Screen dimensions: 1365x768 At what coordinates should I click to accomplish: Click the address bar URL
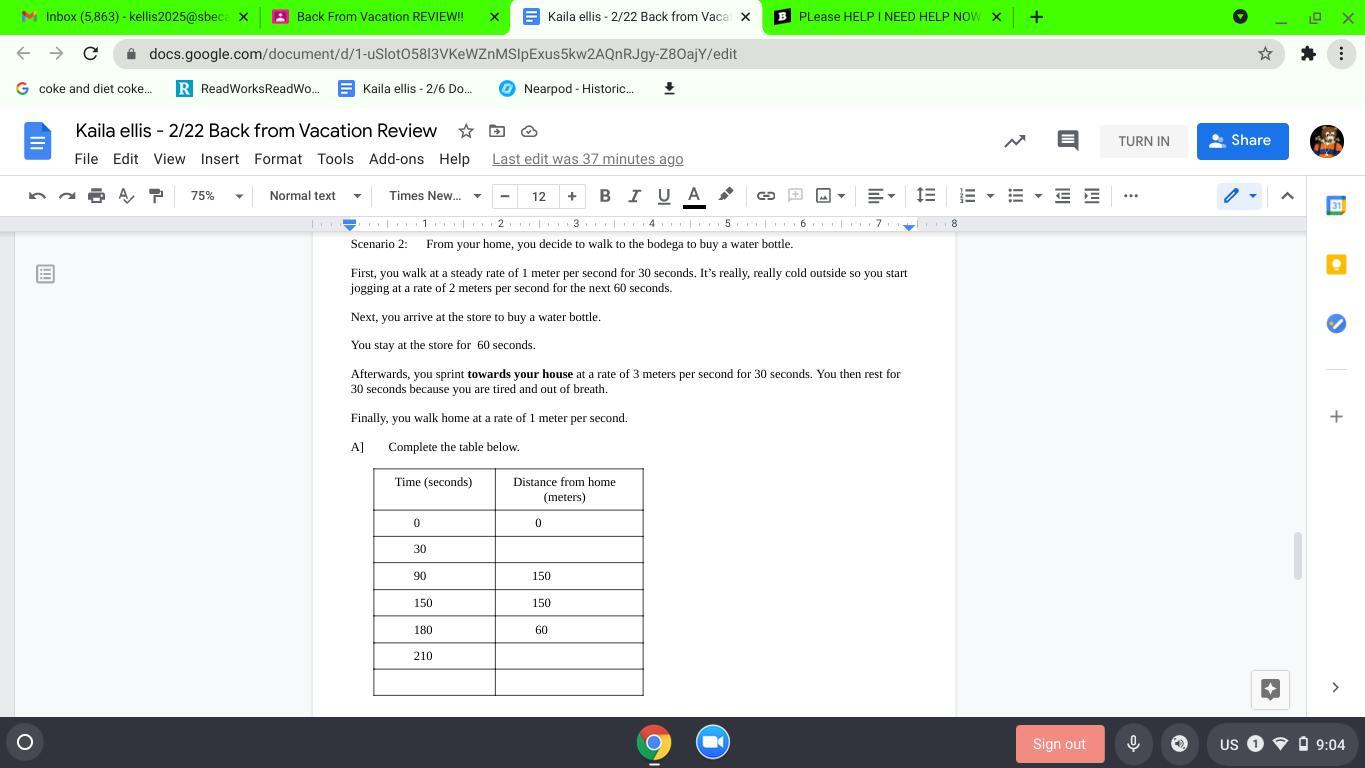[x=443, y=54]
